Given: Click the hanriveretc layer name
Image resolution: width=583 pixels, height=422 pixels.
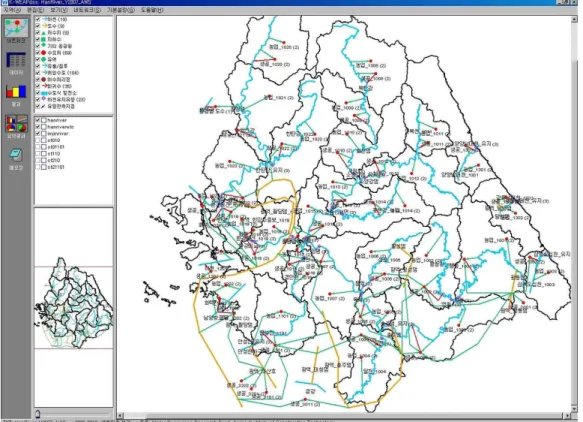Looking at the screenshot, I should pyautogui.click(x=61, y=127).
